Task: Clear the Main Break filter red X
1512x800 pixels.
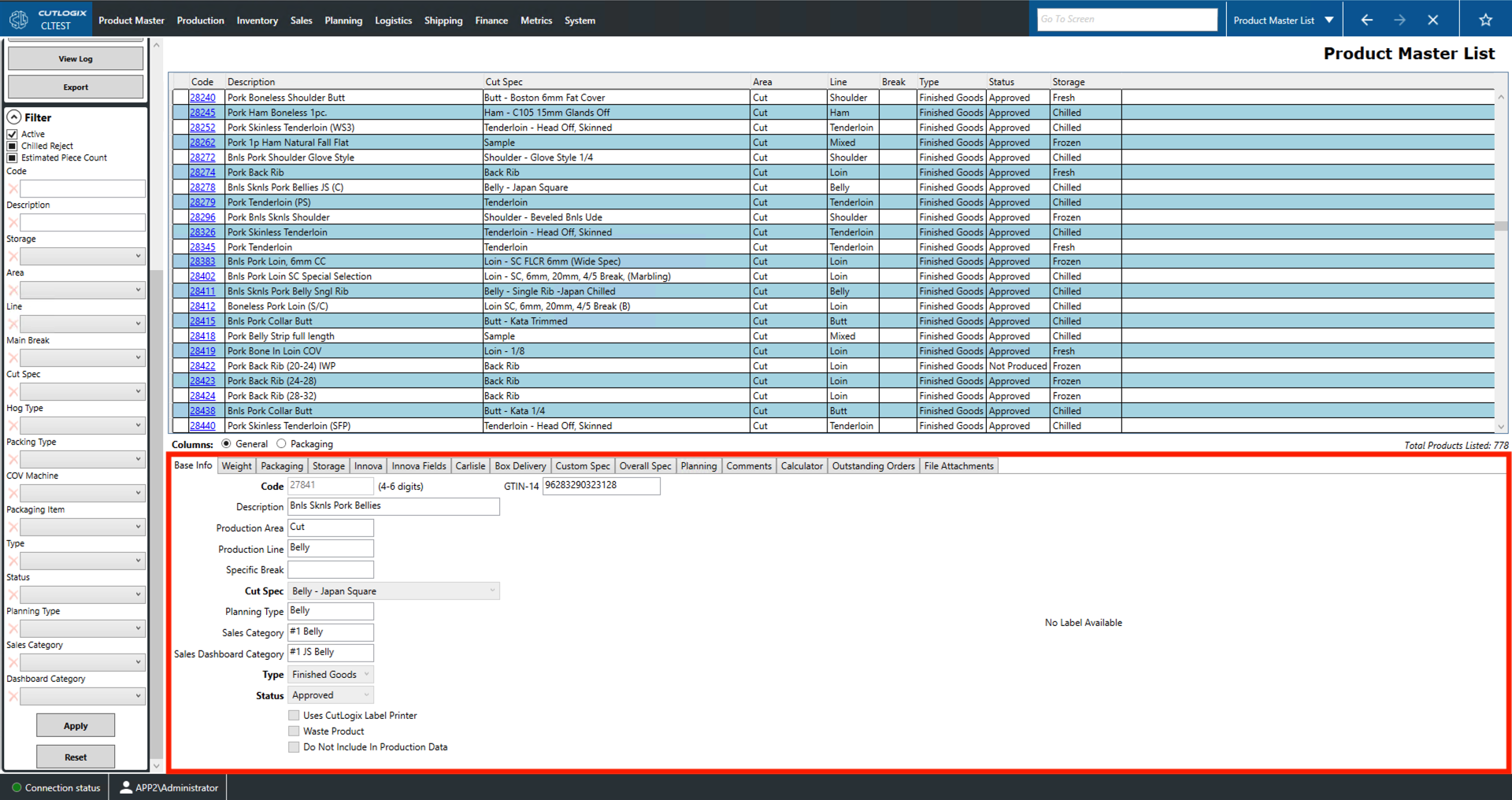Action: pos(13,357)
